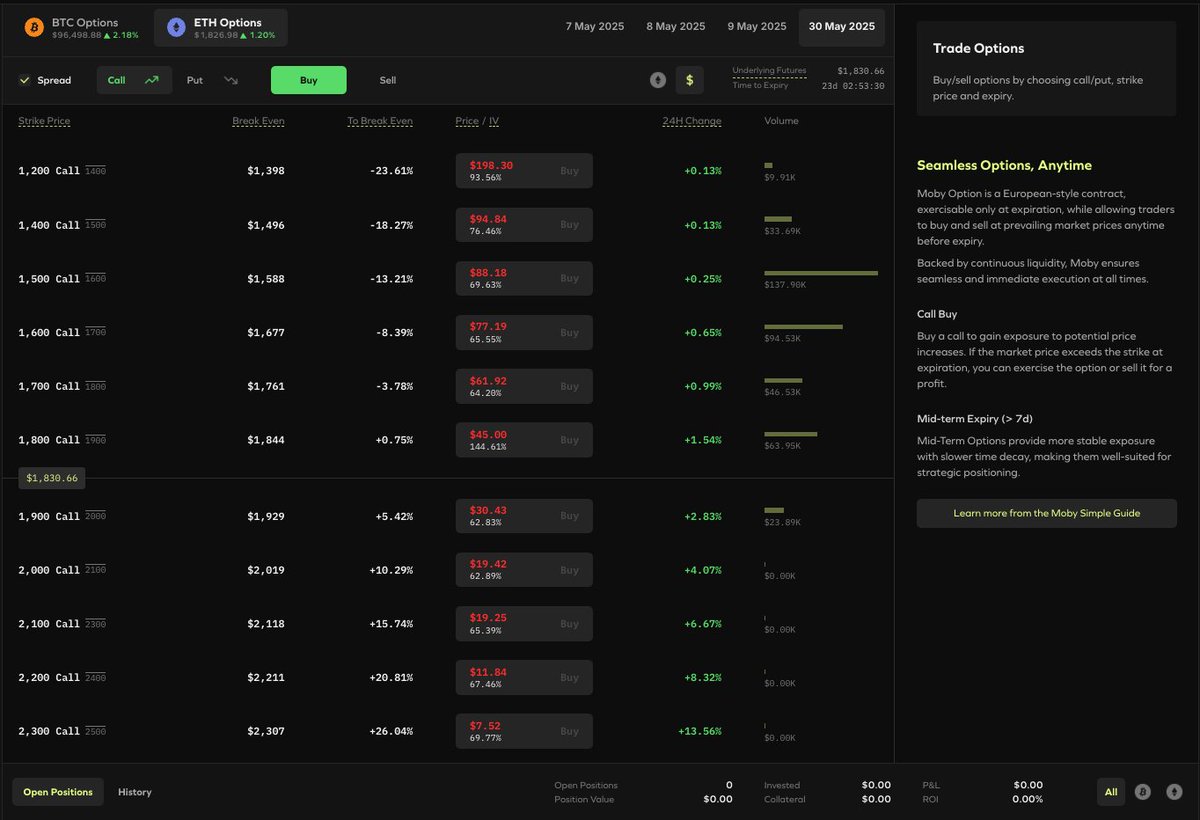Buy the 1,600 Call at $77.19
Viewport: 1200px width, 820px height.
(x=524, y=333)
